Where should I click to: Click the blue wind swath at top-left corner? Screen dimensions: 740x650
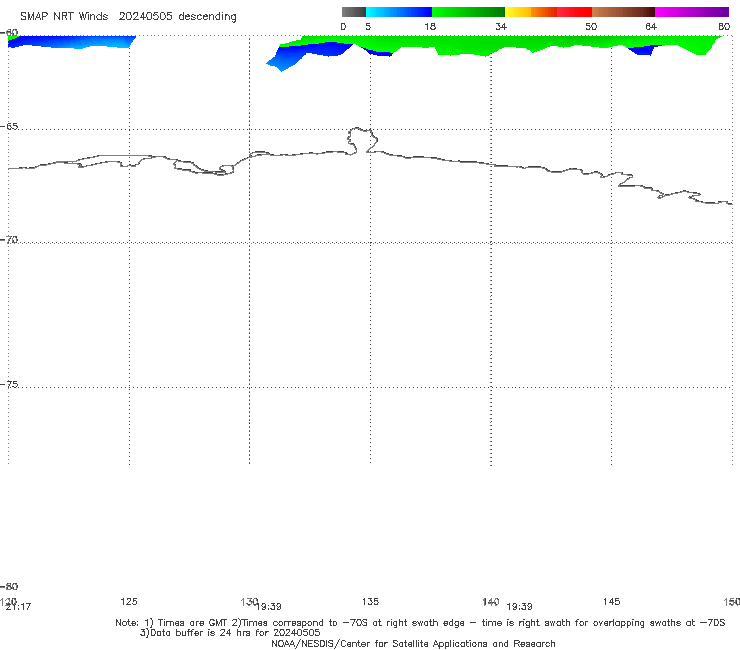pos(71,42)
